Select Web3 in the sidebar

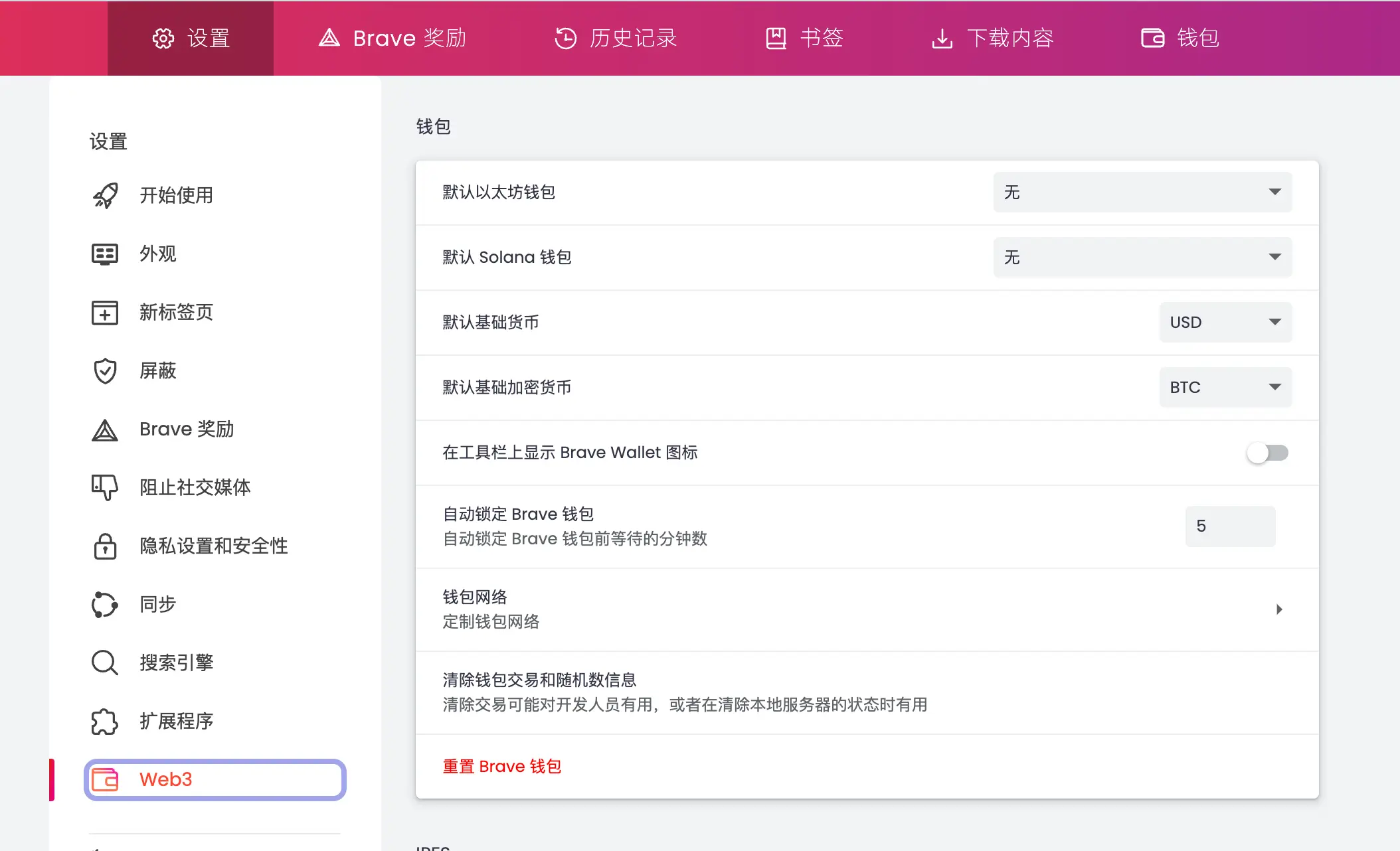click(215, 779)
